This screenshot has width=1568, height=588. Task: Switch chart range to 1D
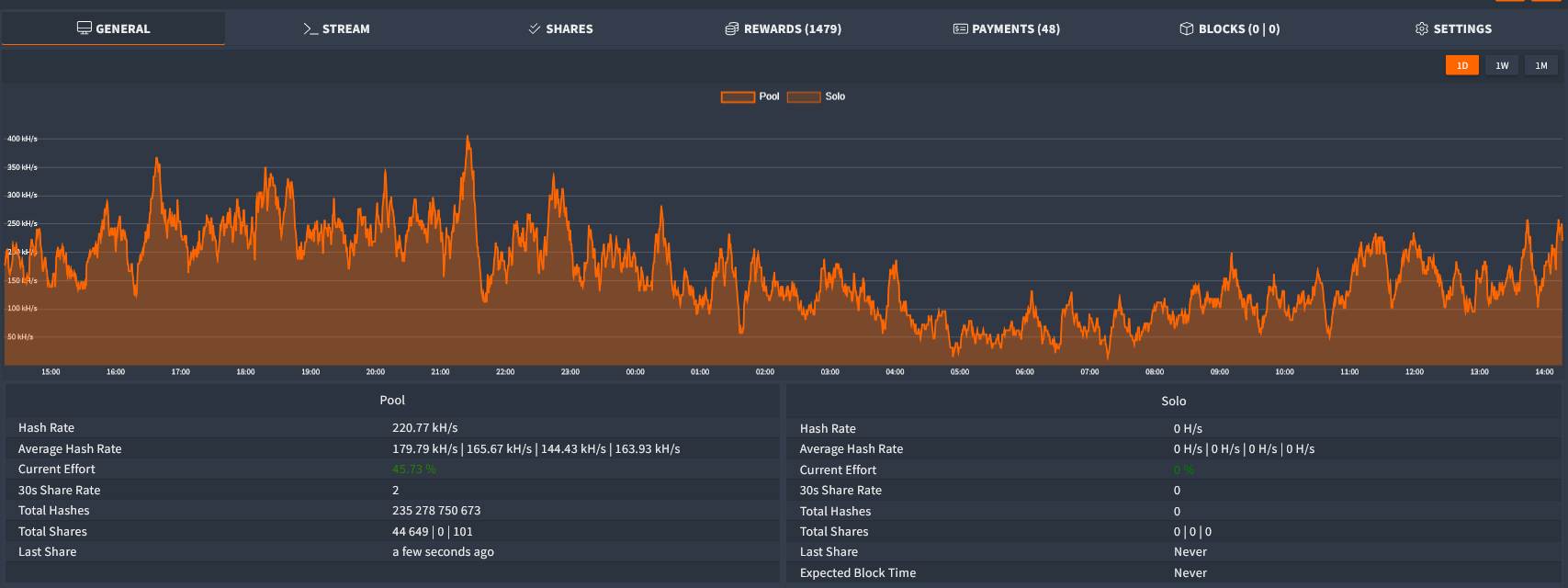[1462, 65]
